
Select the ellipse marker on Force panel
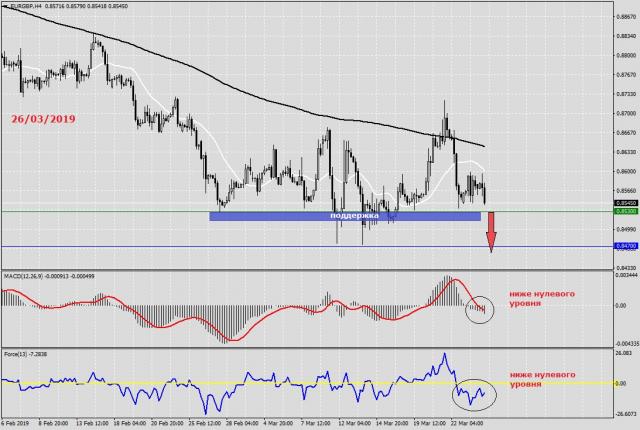tap(470, 394)
